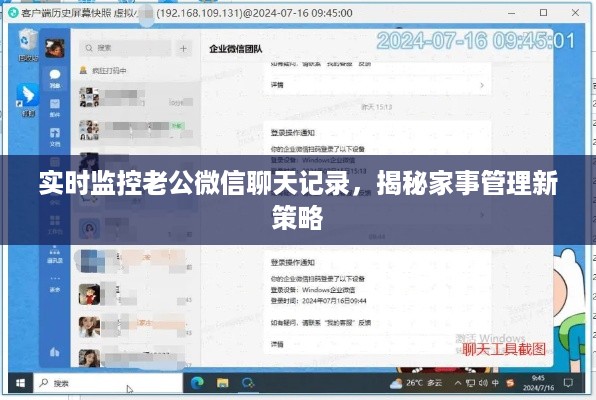Click the volume tray icon

[483, 383]
